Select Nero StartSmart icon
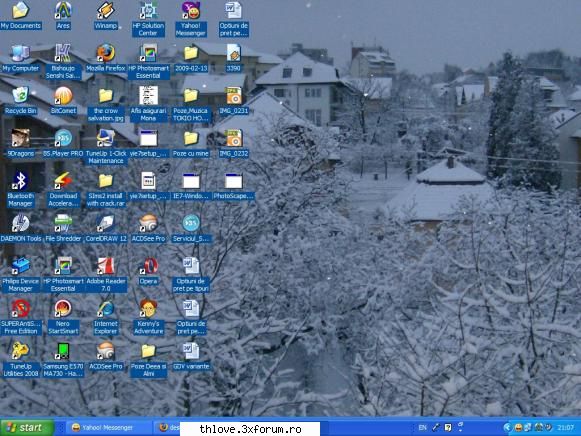Image resolution: width=581 pixels, height=436 pixels. (x=63, y=317)
